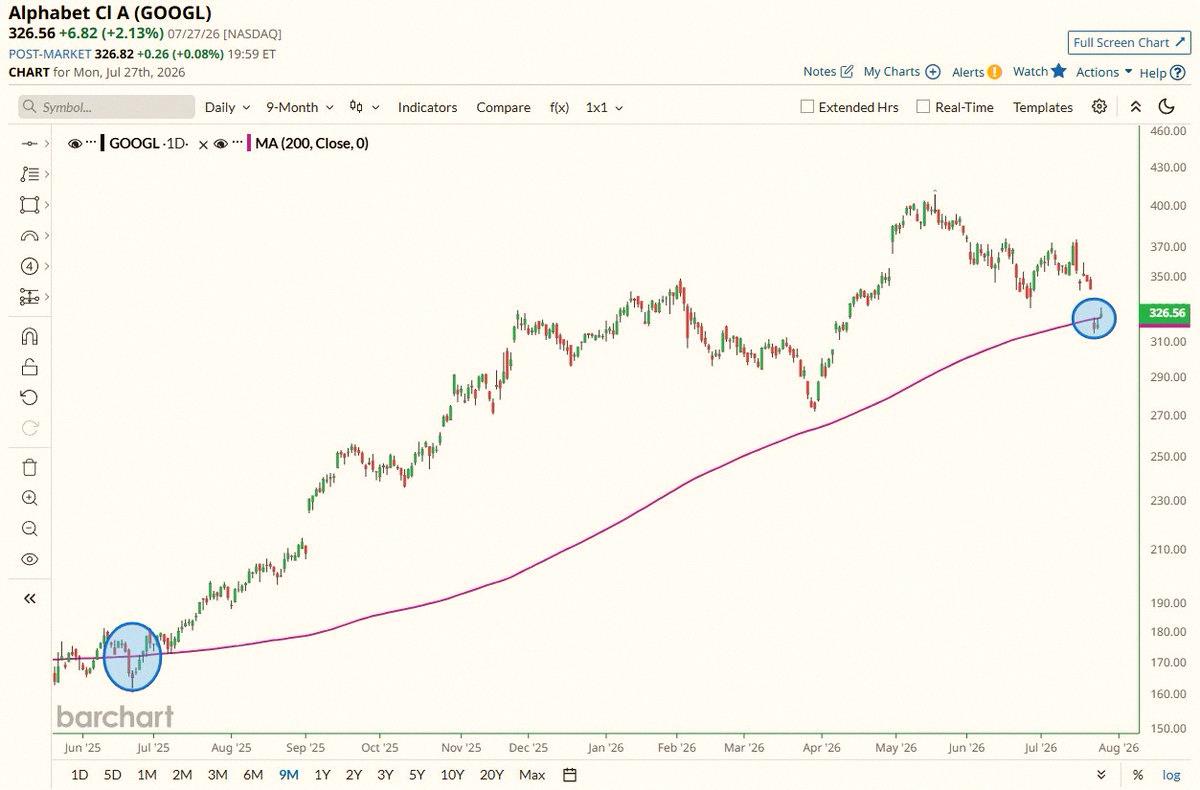The width and height of the screenshot is (1200, 790).
Task: Choose the arc drawing tool
Action: (29, 236)
